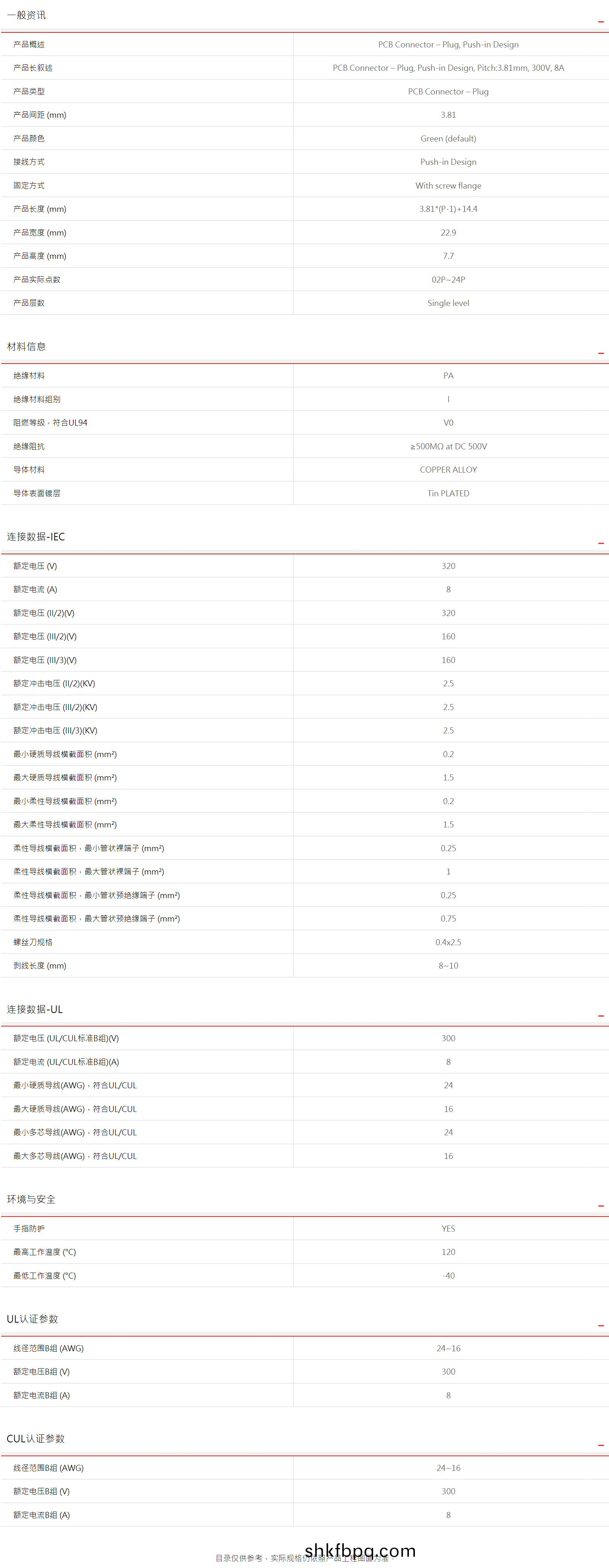
Task: Click the 环境与安全 heading title
Action: click(x=31, y=1199)
